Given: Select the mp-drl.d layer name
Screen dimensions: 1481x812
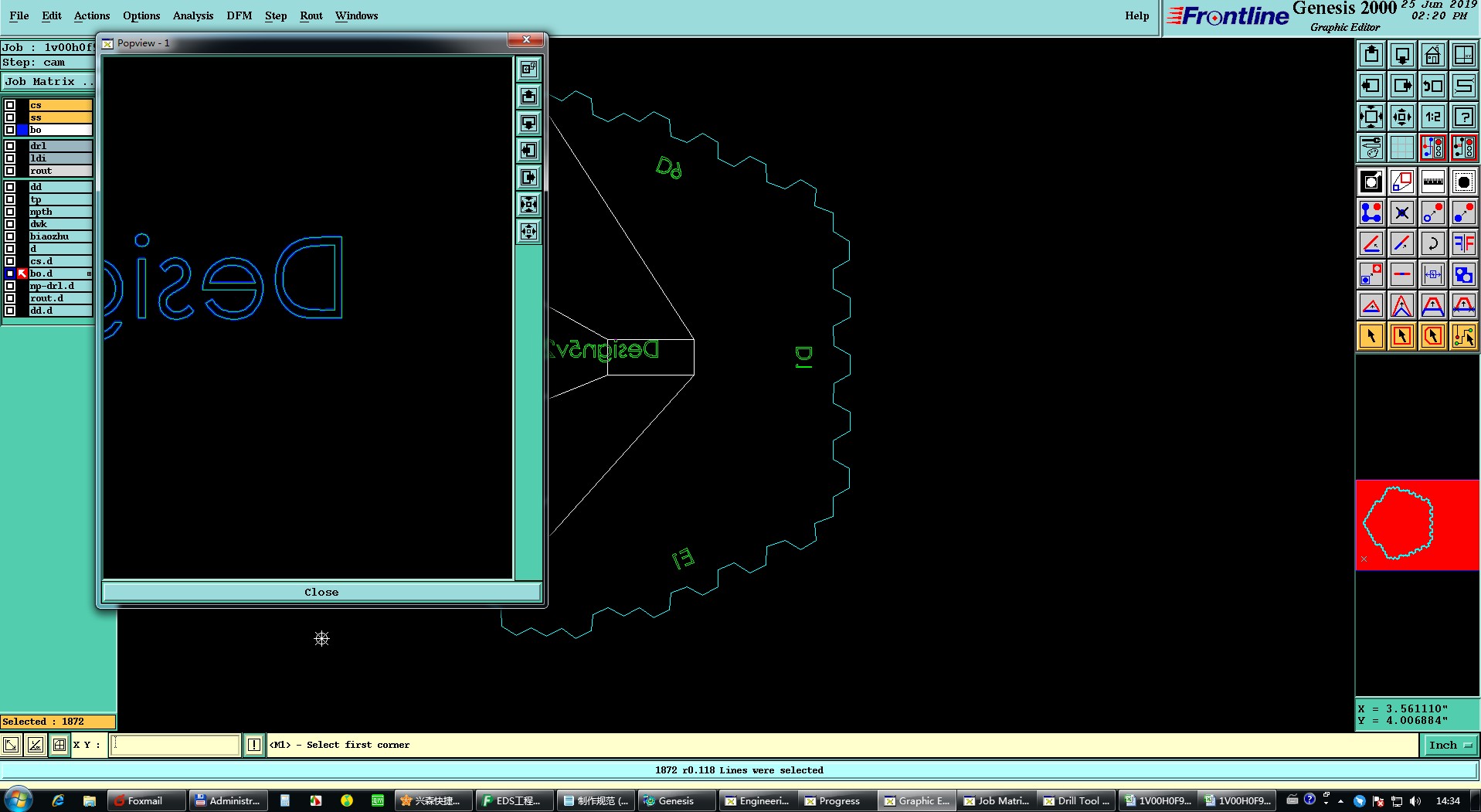Looking at the screenshot, I should pos(60,286).
